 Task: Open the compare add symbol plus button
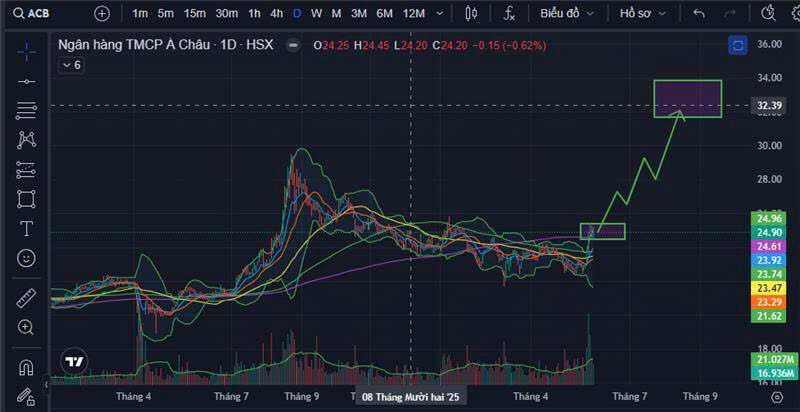tap(102, 14)
